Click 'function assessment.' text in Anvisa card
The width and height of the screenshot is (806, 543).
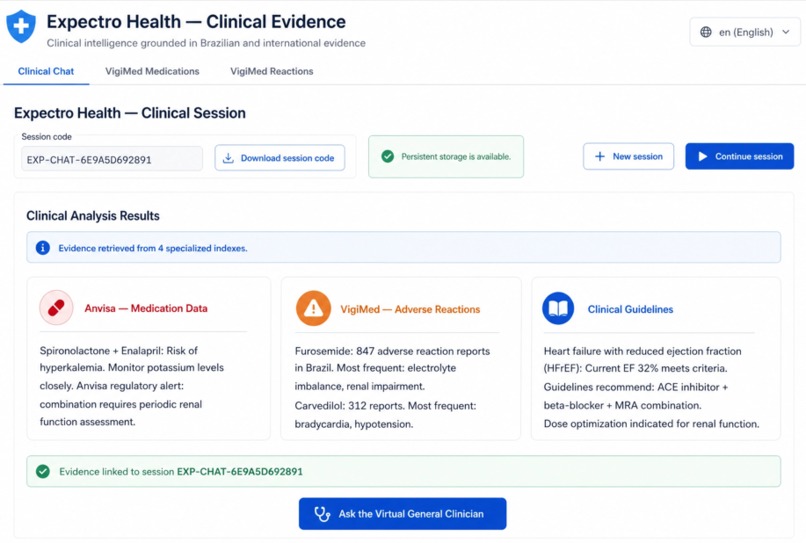pos(87,422)
